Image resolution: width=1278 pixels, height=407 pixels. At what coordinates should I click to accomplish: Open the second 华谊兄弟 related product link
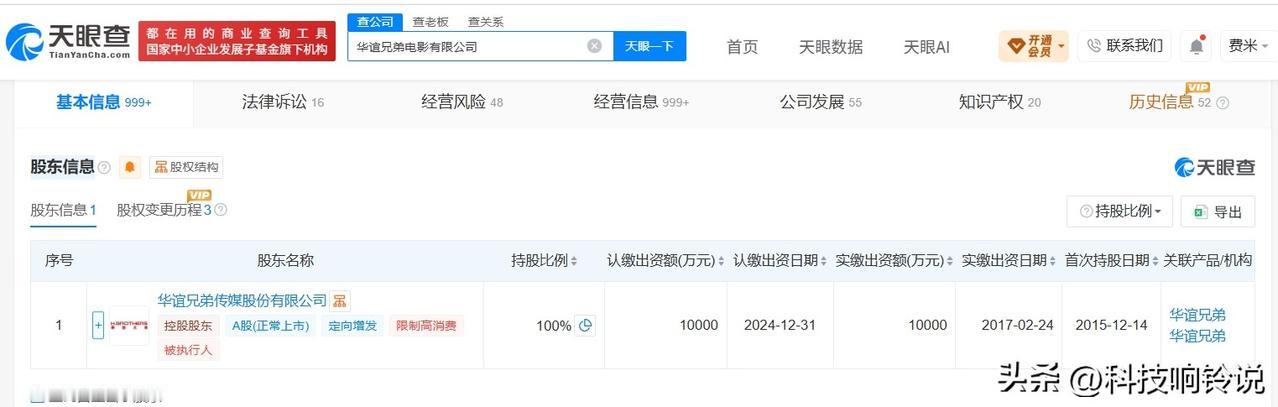pyautogui.click(x=1197, y=336)
